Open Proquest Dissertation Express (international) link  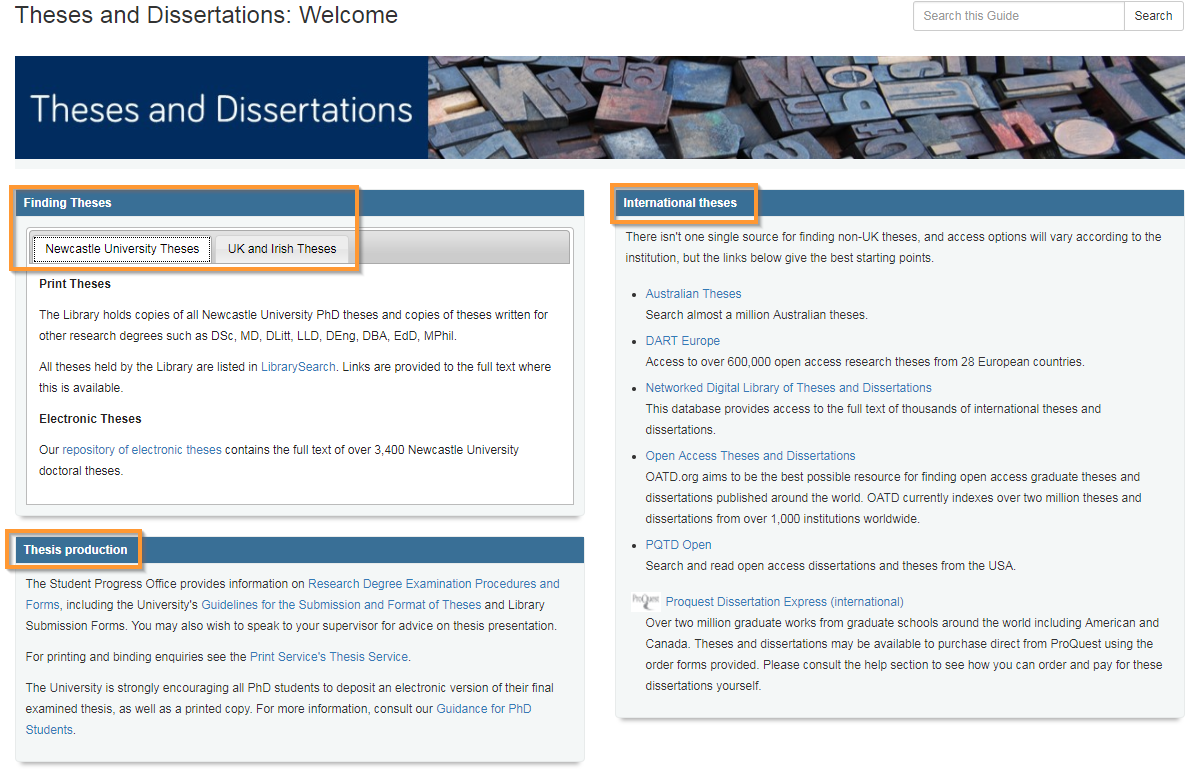[x=784, y=602]
